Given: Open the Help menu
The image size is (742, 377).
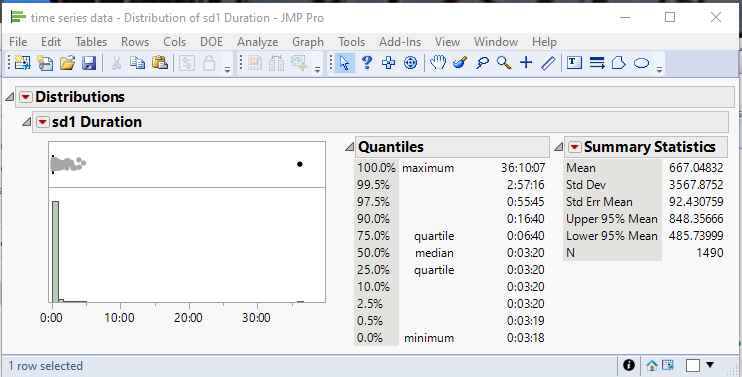Looking at the screenshot, I should click(x=544, y=42).
